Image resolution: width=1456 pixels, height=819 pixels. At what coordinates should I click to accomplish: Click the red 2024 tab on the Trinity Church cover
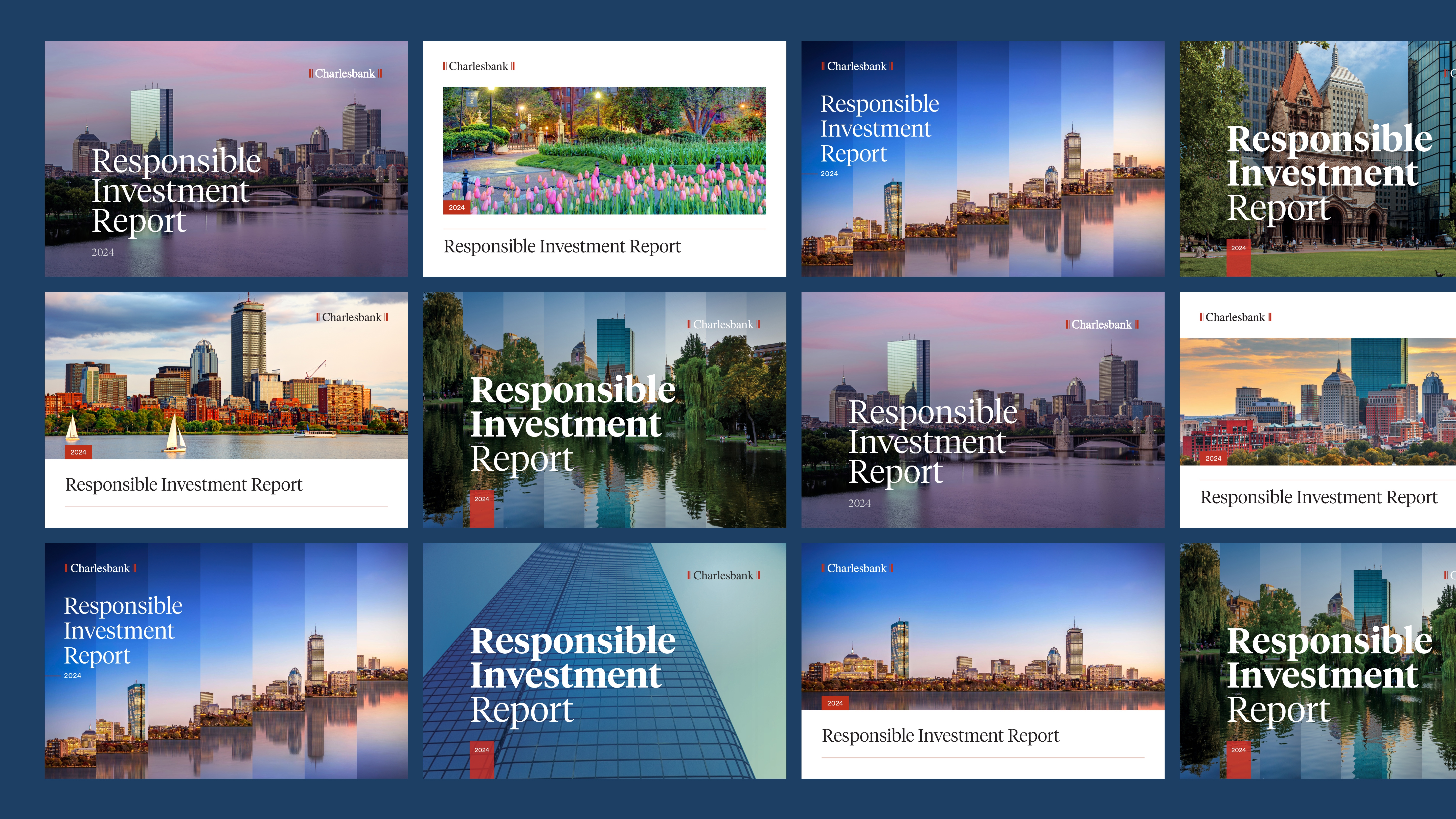1238,258
